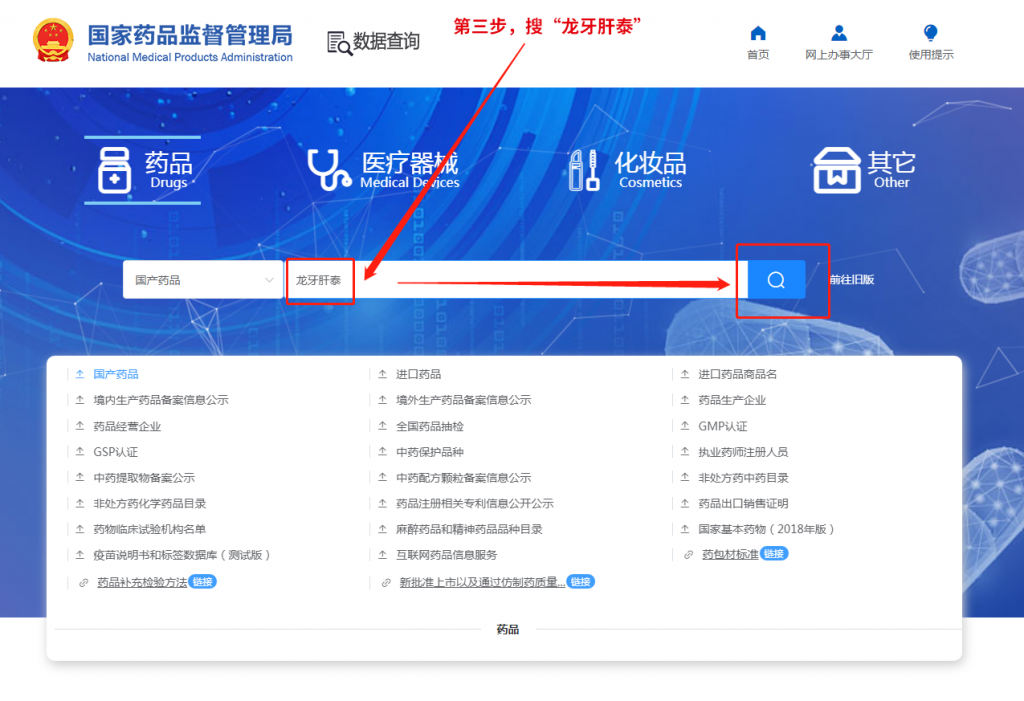Open 境内生产药品备案信息公示
1024x701 pixels.
pyautogui.click(x=161, y=400)
